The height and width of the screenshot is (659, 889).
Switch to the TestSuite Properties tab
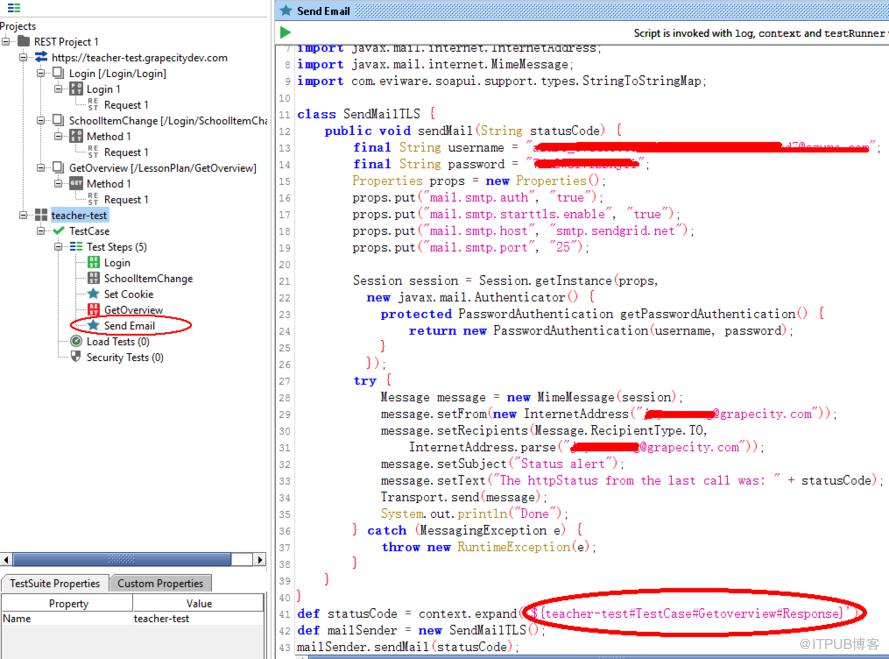coord(54,583)
